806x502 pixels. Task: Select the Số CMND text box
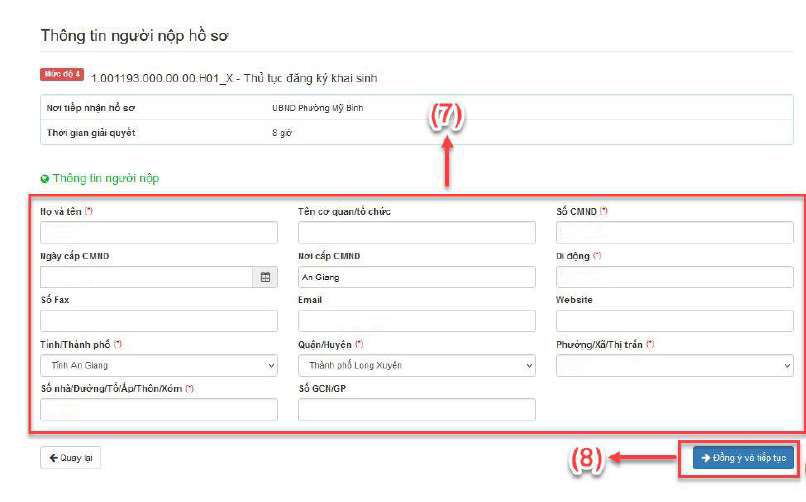click(x=674, y=233)
